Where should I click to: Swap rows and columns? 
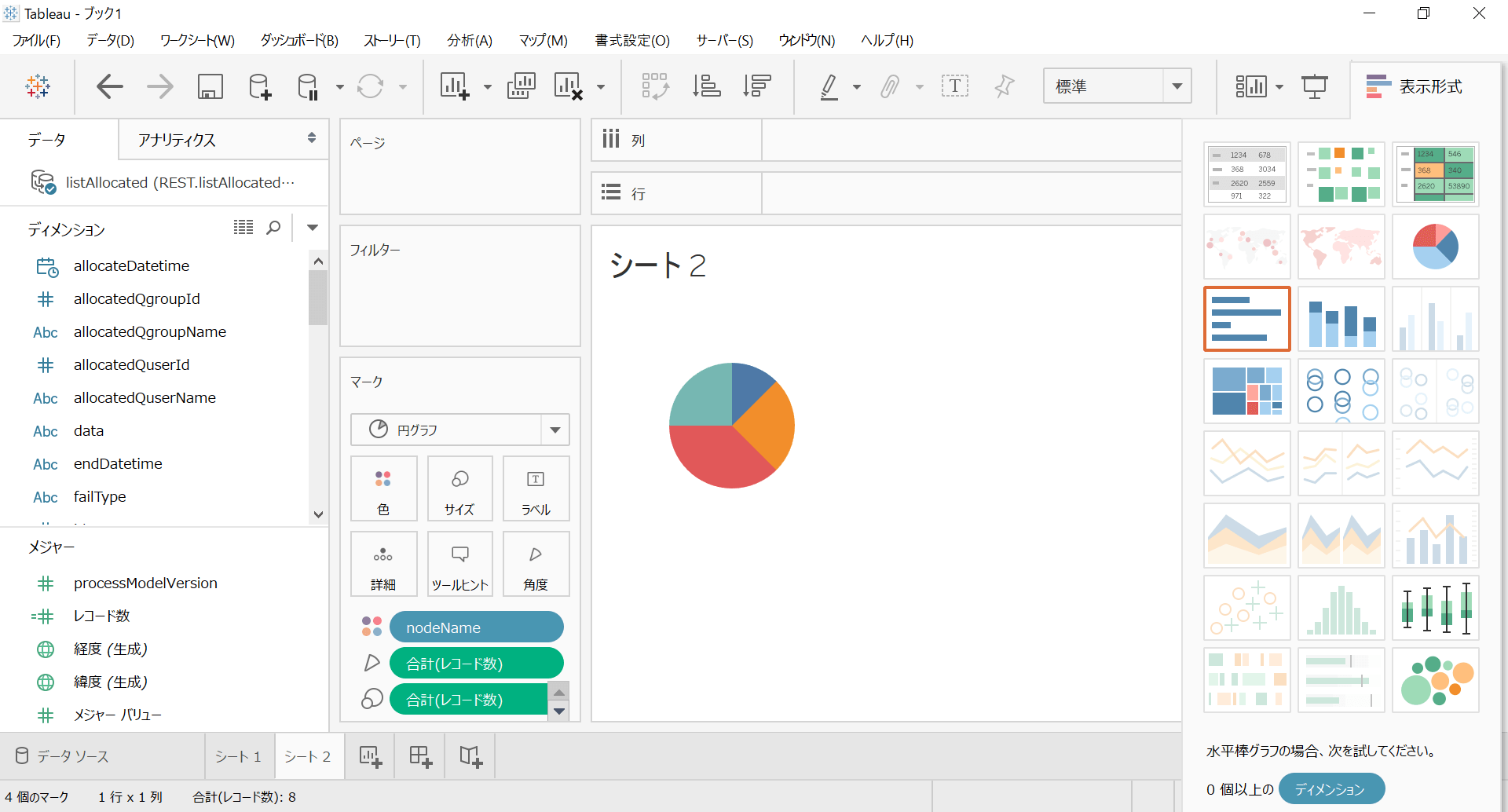(x=655, y=86)
